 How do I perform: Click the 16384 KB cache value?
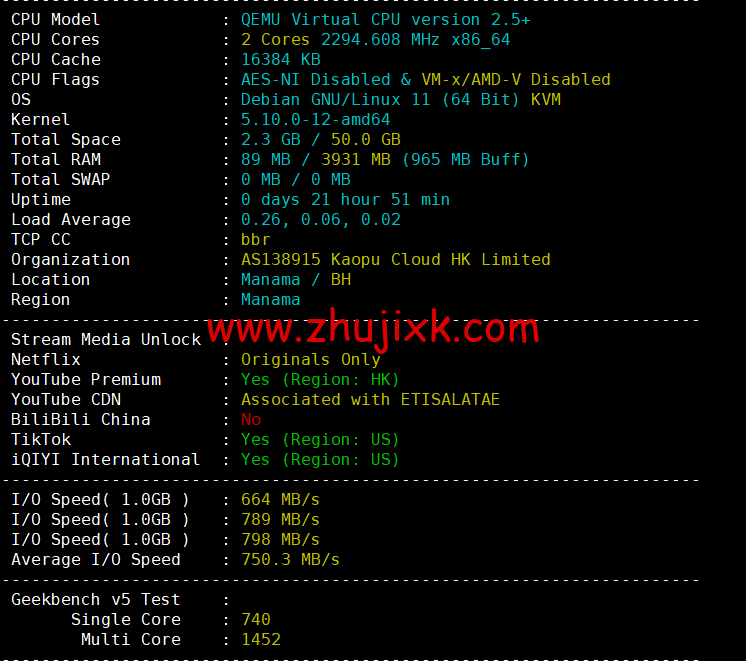point(280,59)
